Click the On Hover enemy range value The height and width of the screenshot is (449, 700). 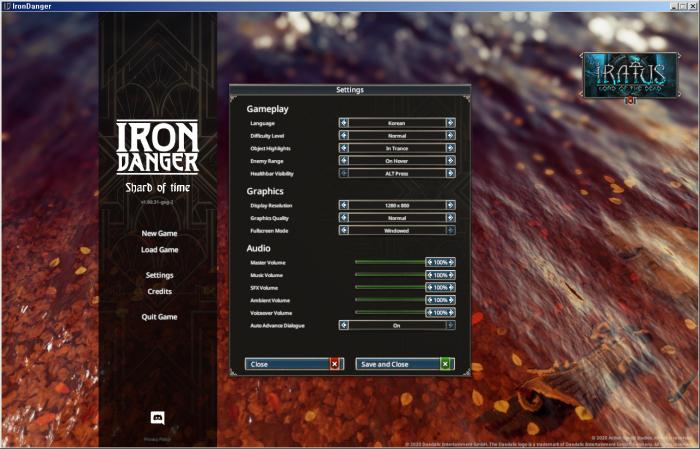tap(397, 160)
